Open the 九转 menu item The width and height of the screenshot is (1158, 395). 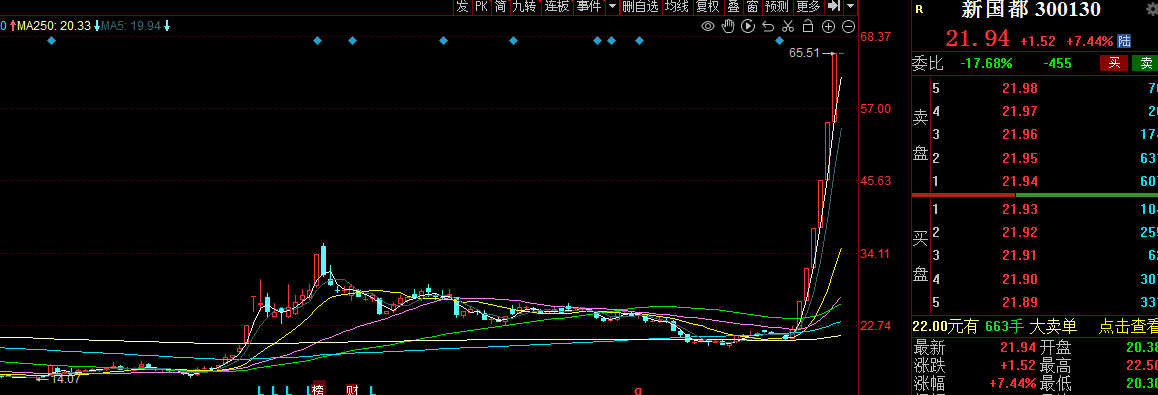(524, 7)
